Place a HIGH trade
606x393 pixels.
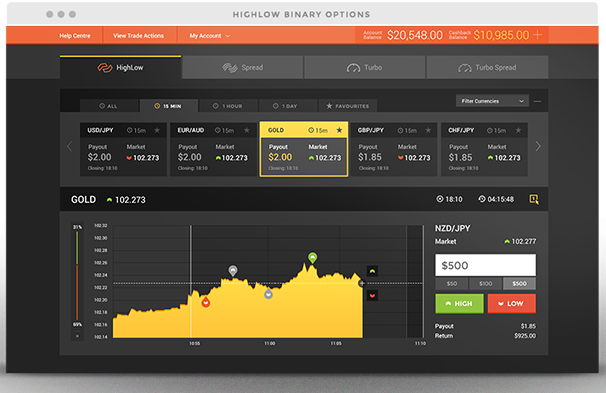[459, 304]
